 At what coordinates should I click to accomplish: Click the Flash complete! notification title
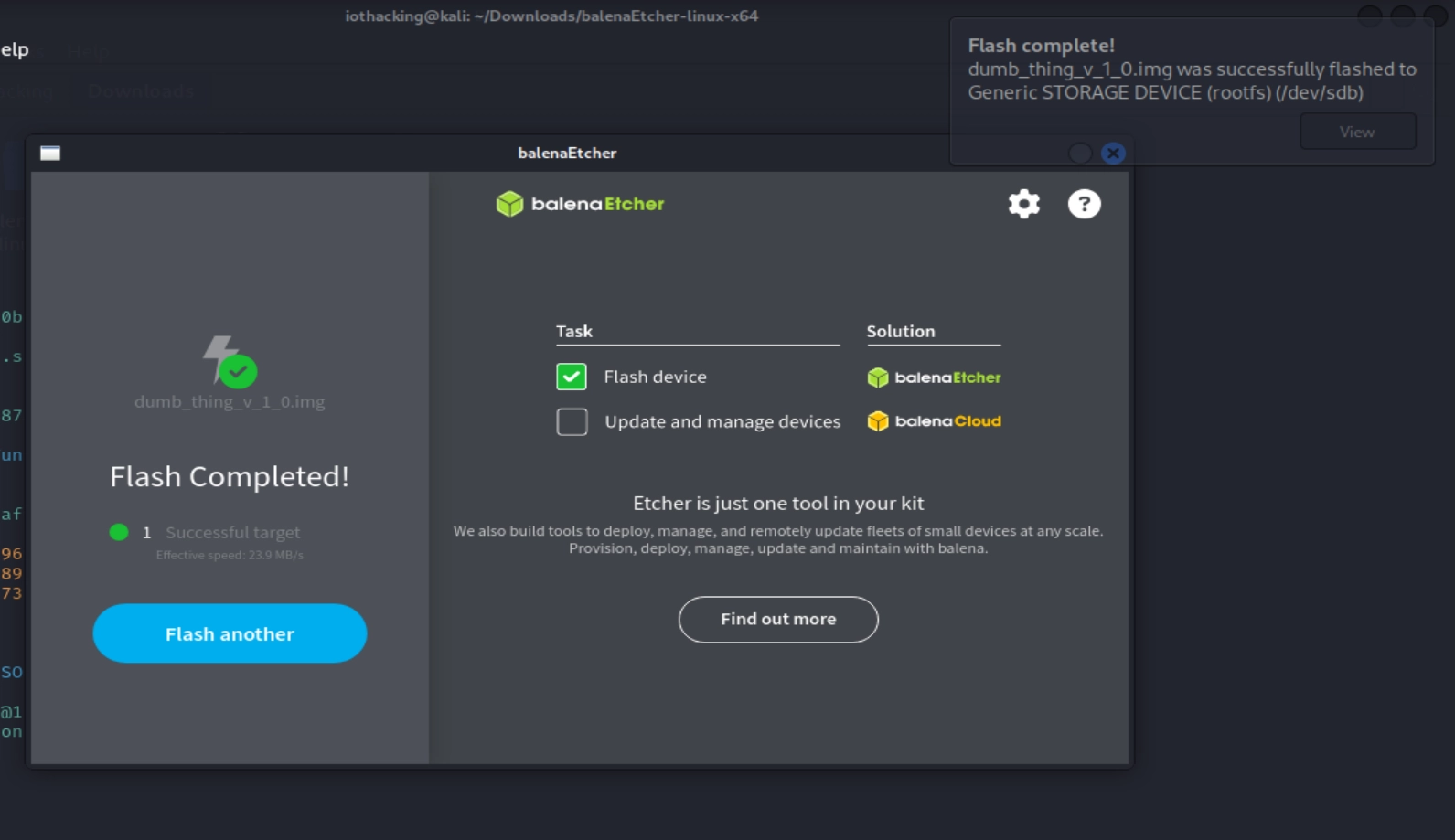[1041, 45]
